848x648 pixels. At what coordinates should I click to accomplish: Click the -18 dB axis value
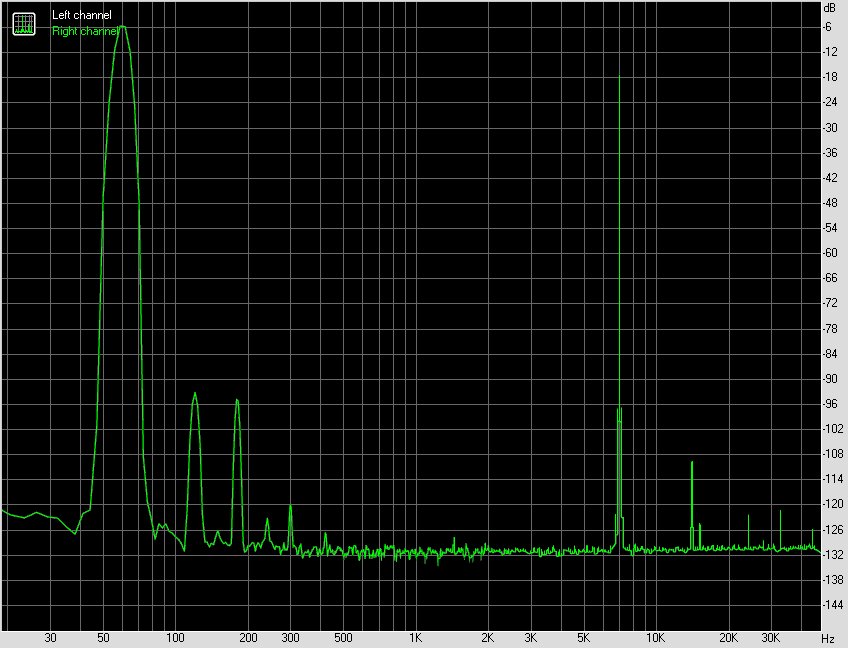pyautogui.click(x=830, y=77)
